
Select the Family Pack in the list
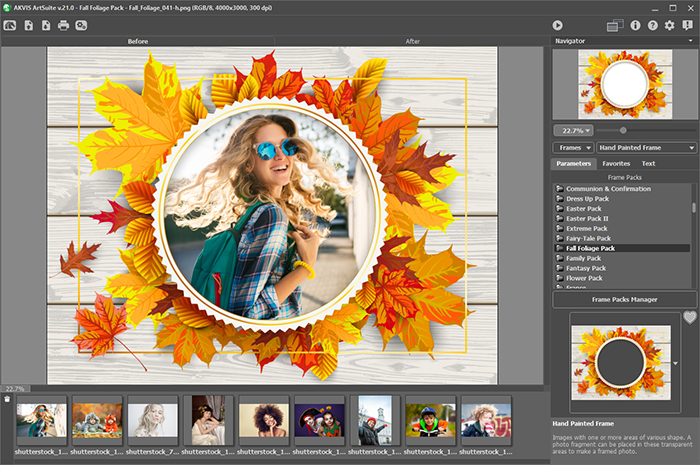click(584, 258)
